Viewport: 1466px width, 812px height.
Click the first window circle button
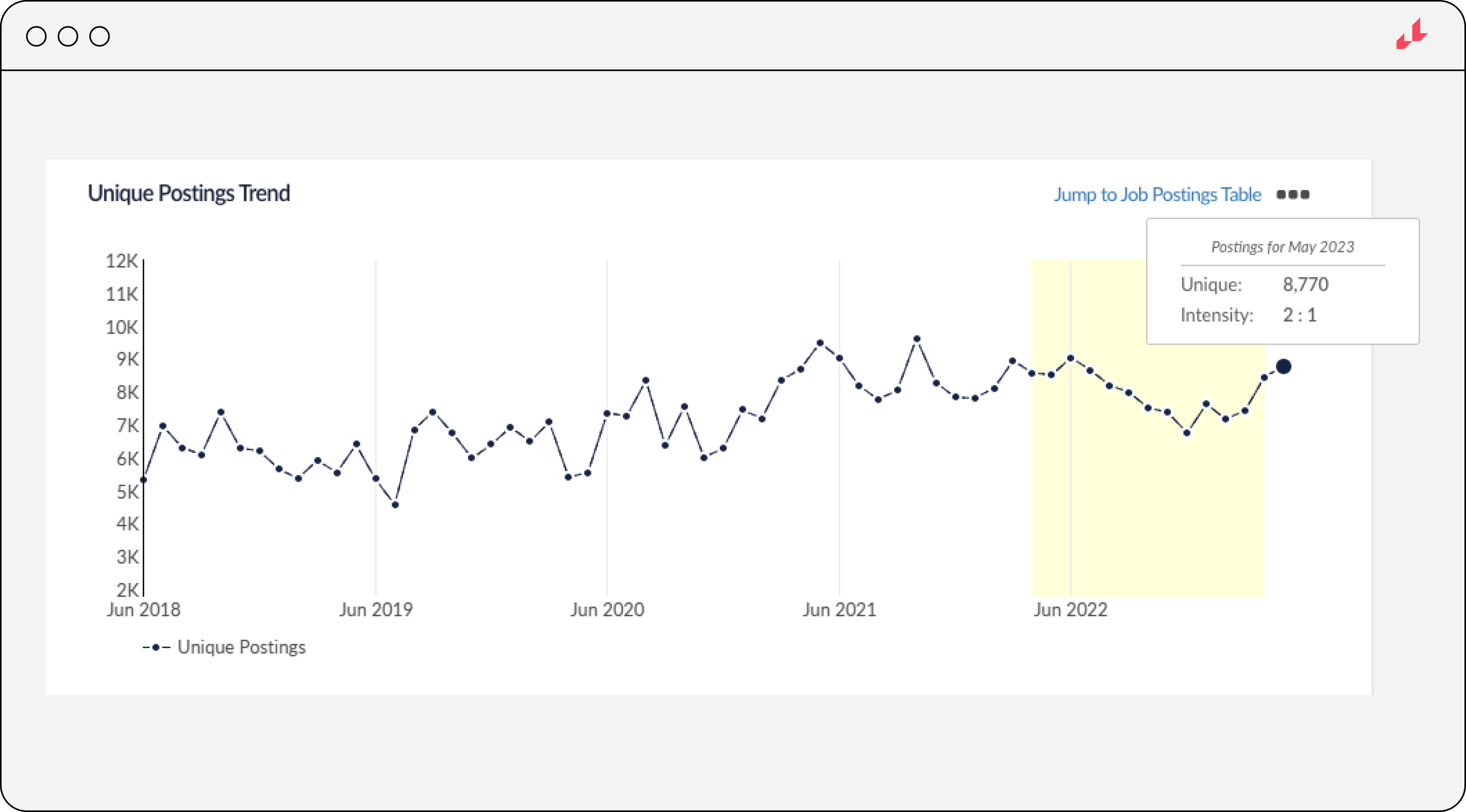36,36
